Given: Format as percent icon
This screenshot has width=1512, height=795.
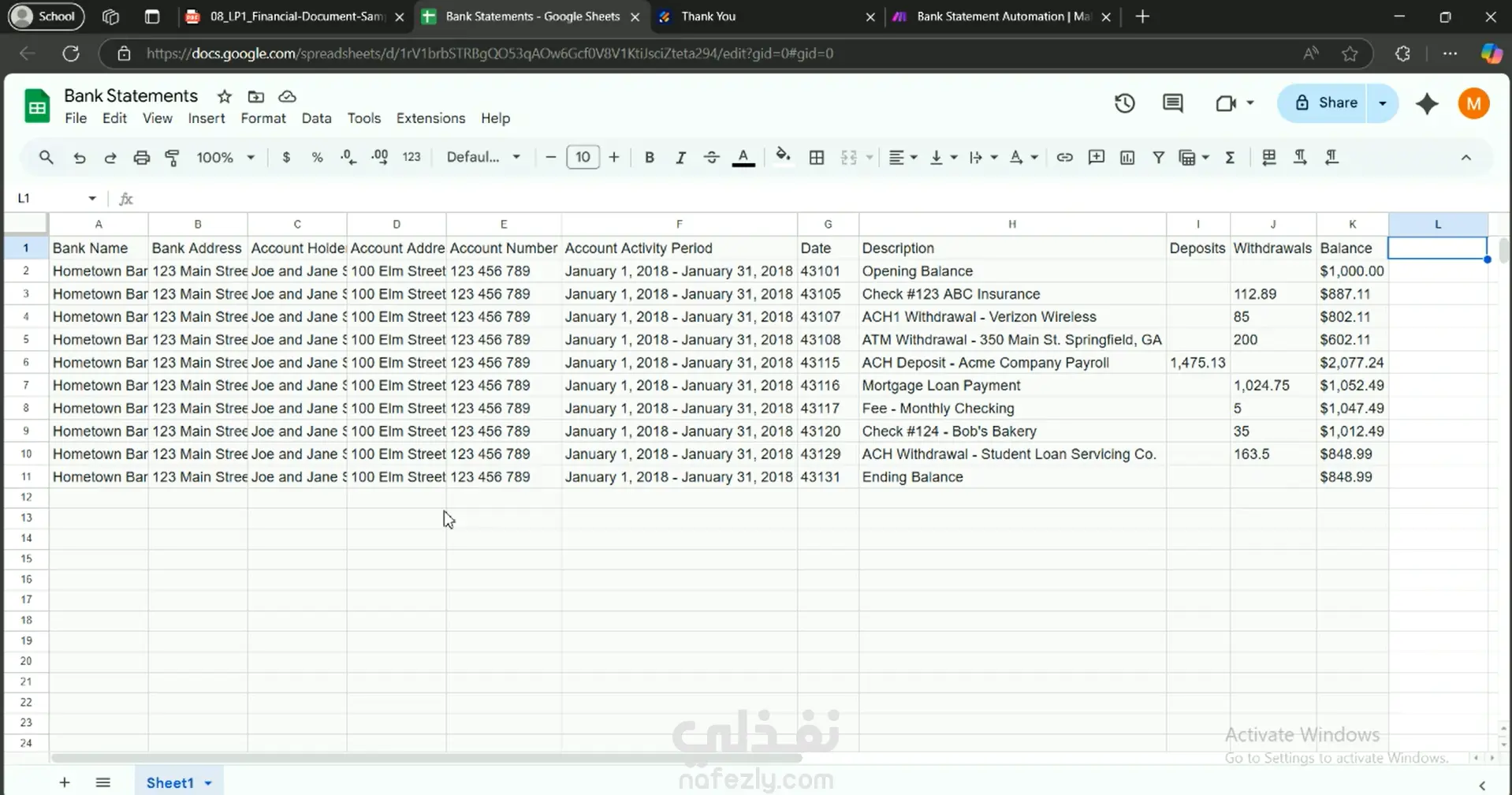Looking at the screenshot, I should [x=317, y=158].
